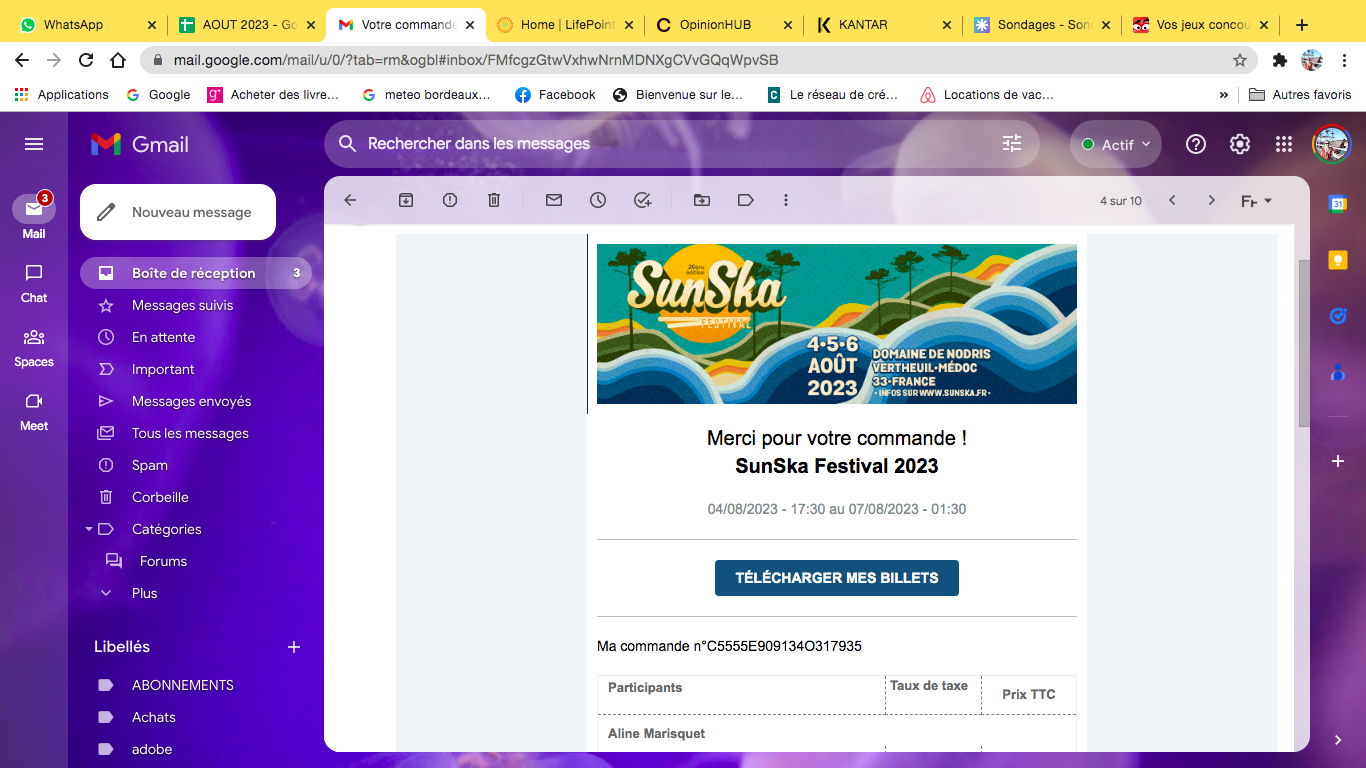Open the Google apps grid
The image size is (1366, 768).
point(1284,144)
